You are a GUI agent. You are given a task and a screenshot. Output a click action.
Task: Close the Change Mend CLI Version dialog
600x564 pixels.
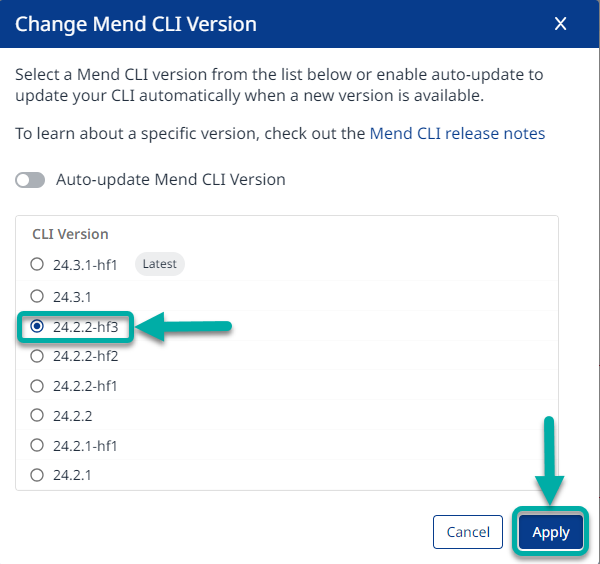tap(560, 24)
